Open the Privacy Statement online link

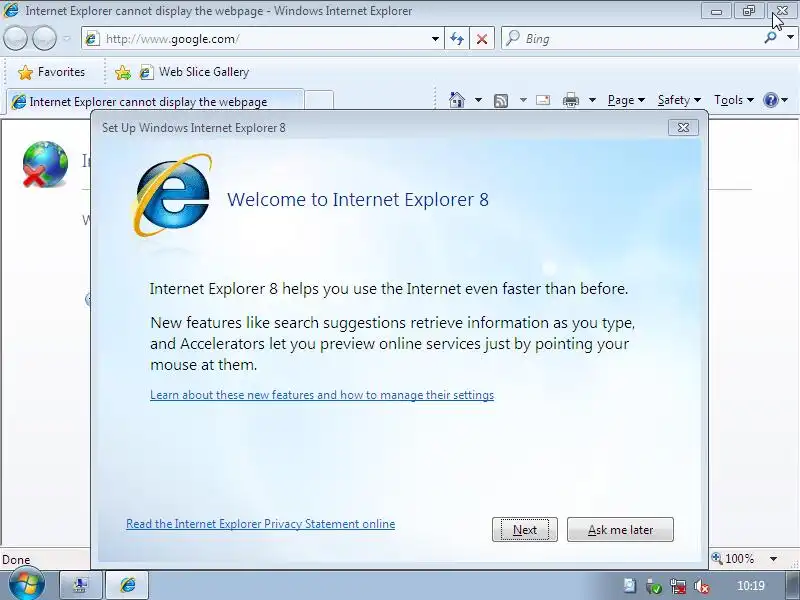click(260, 524)
